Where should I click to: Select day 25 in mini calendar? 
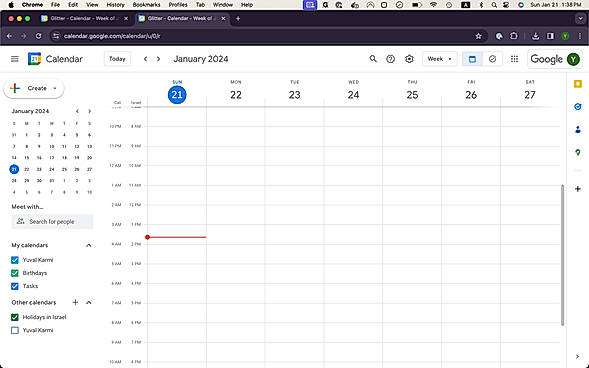tap(64, 169)
